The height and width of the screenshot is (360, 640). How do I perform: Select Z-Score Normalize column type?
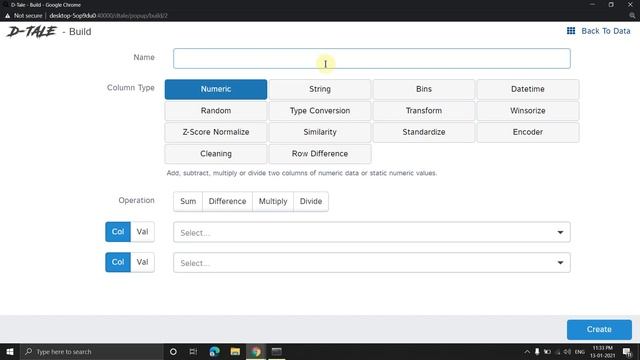click(x=216, y=132)
